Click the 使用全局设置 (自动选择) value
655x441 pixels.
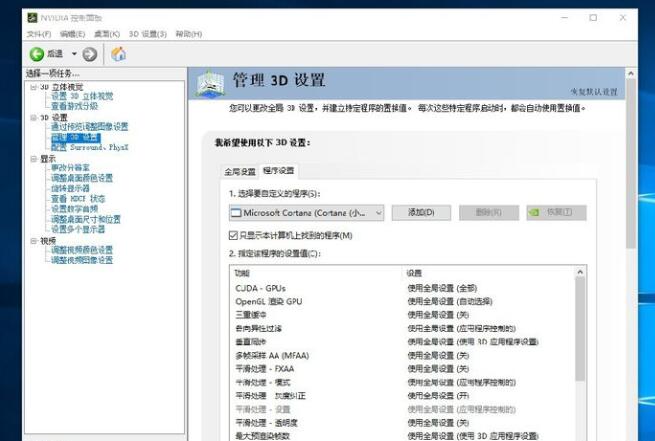tap(450, 302)
